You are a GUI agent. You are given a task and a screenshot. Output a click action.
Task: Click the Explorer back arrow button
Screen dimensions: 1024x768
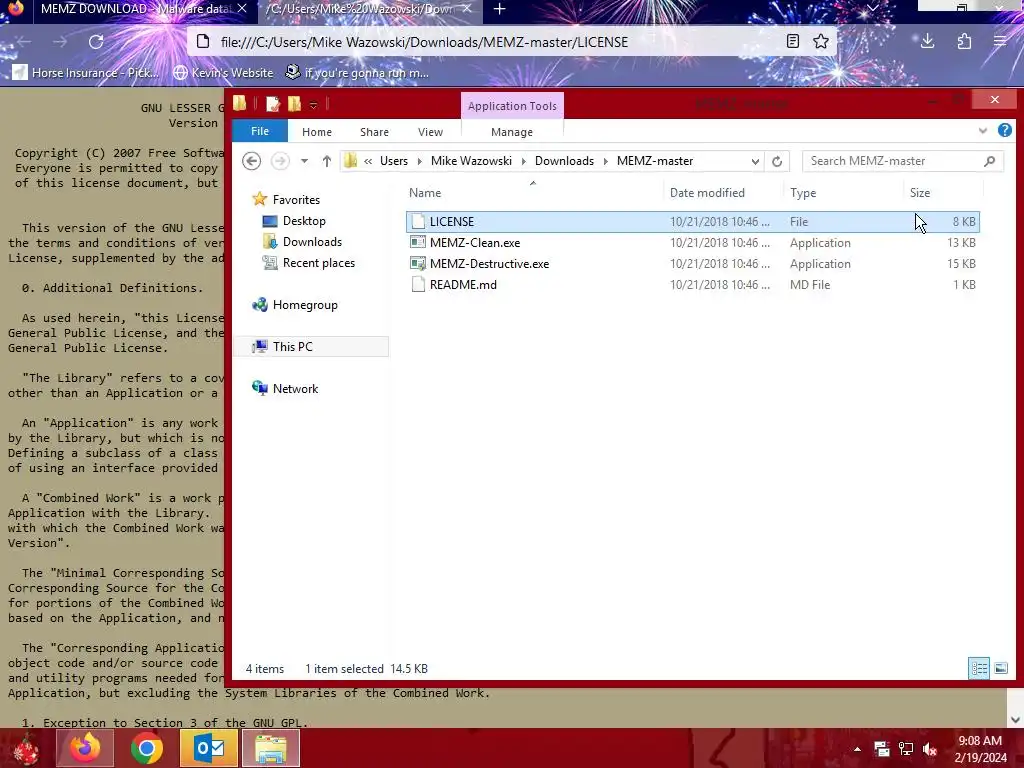(251, 161)
